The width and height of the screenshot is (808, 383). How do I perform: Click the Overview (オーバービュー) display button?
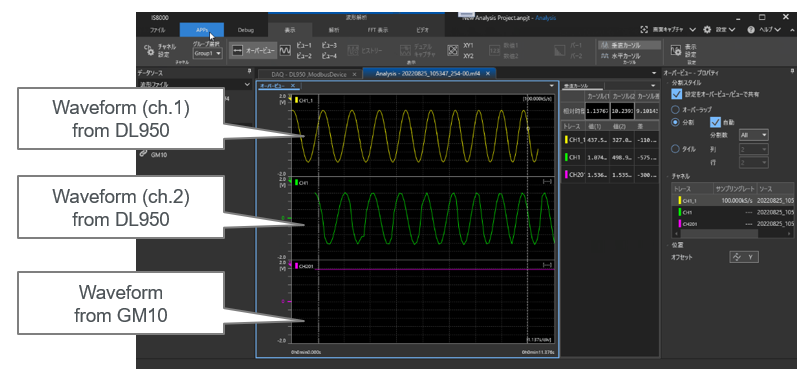click(252, 51)
